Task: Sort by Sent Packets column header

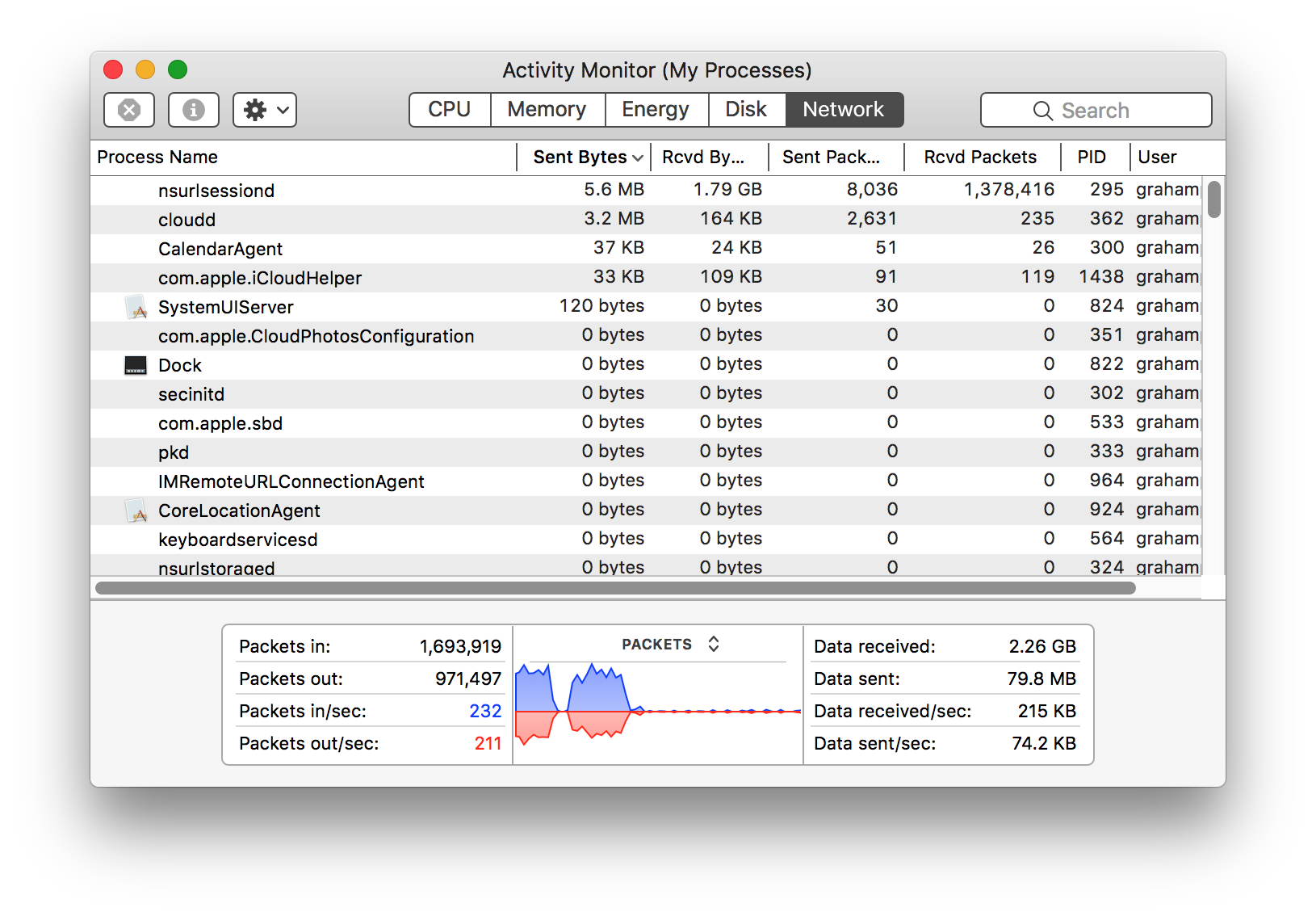Action: tap(836, 157)
